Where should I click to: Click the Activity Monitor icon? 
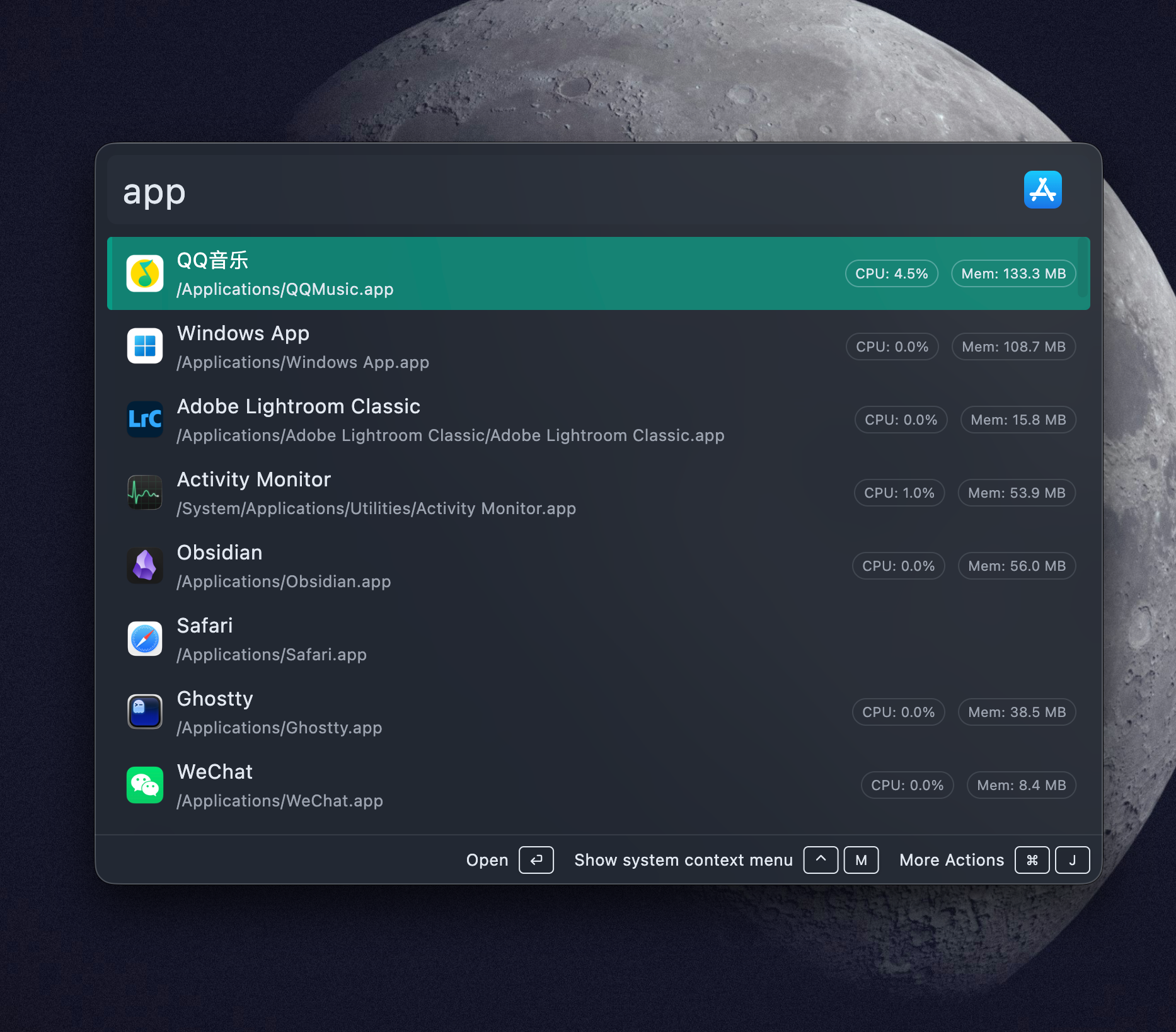145,493
